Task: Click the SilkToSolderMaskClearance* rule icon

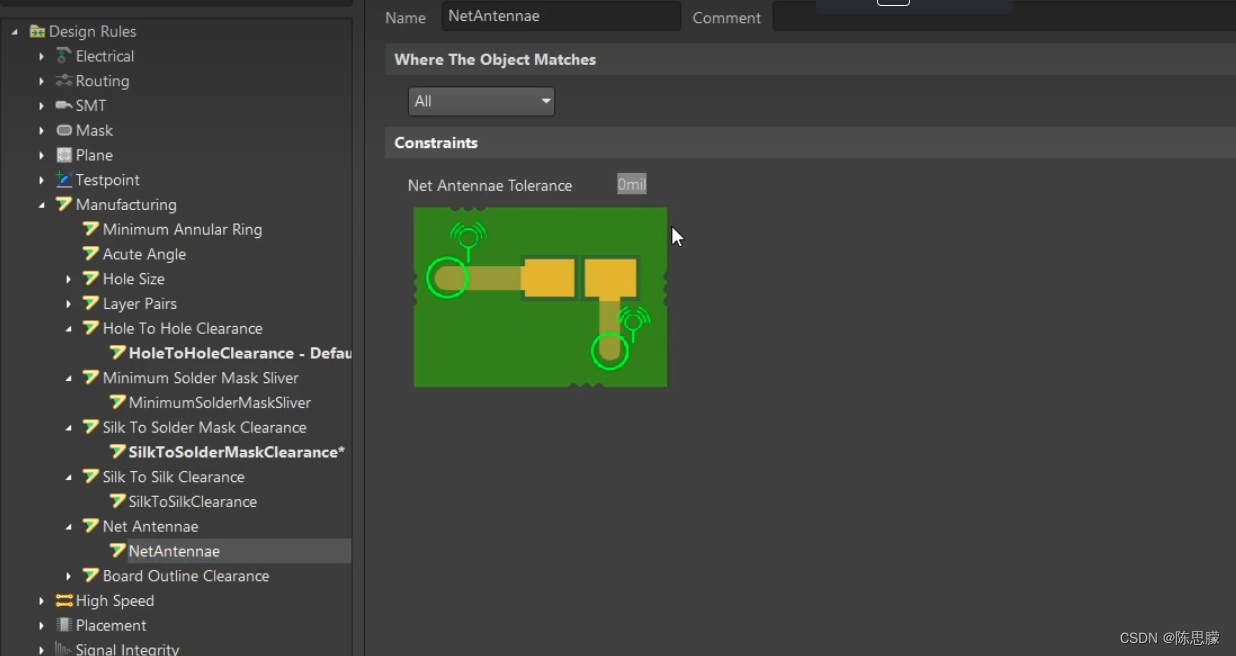Action: coord(118,452)
